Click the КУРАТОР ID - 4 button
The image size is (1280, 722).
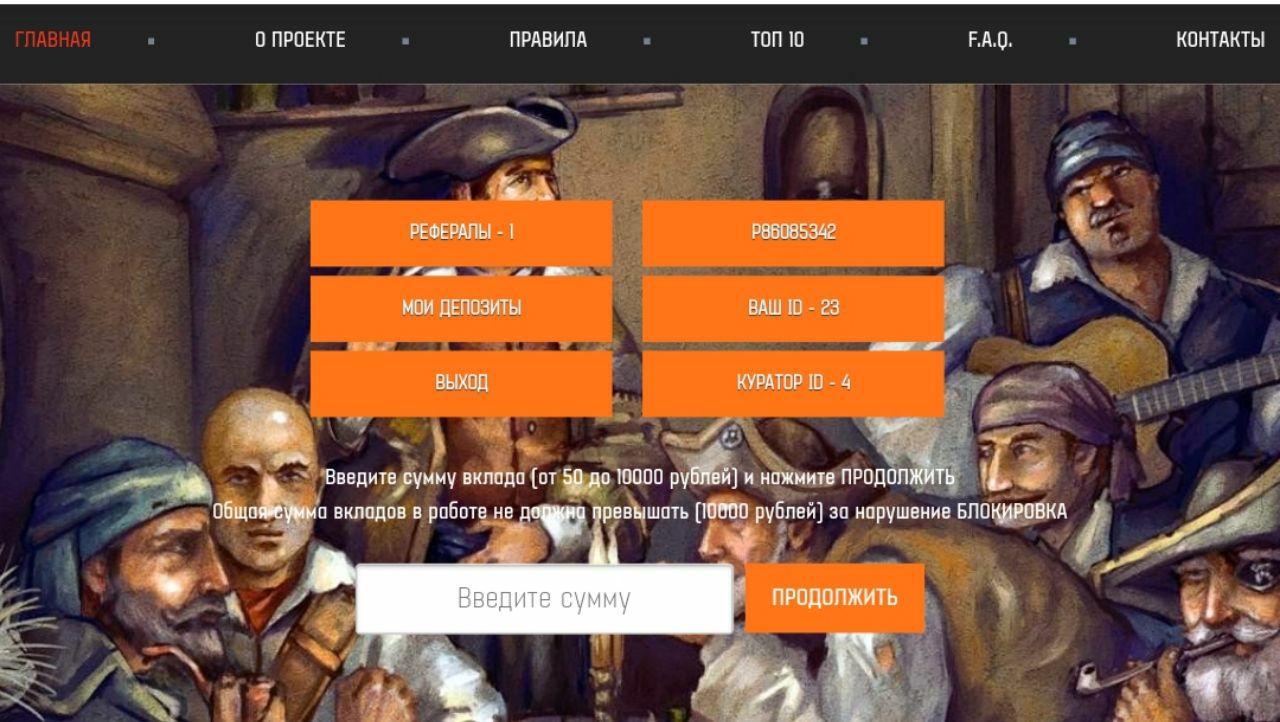[793, 383]
